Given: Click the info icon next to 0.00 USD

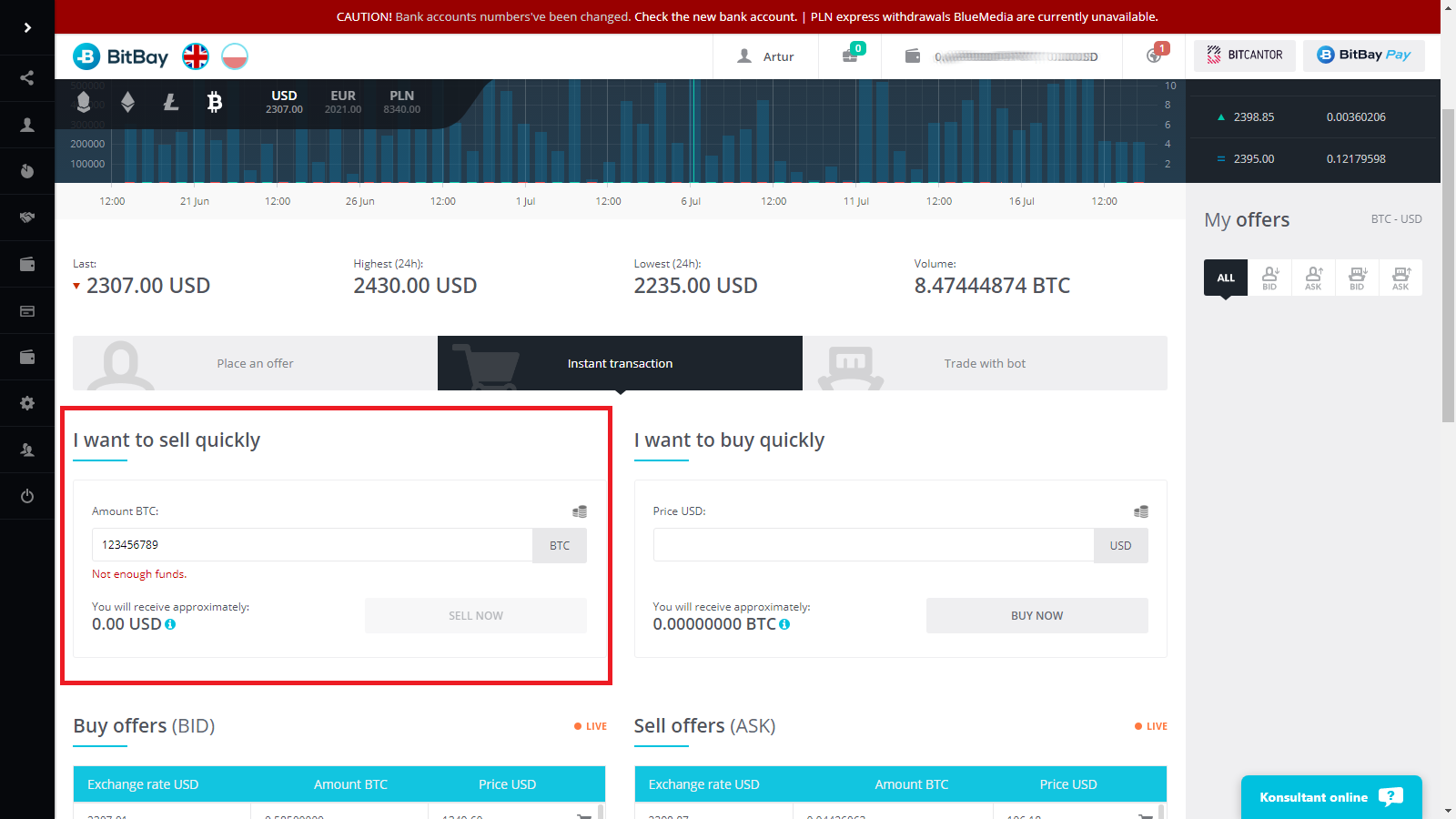Looking at the screenshot, I should coord(170,624).
